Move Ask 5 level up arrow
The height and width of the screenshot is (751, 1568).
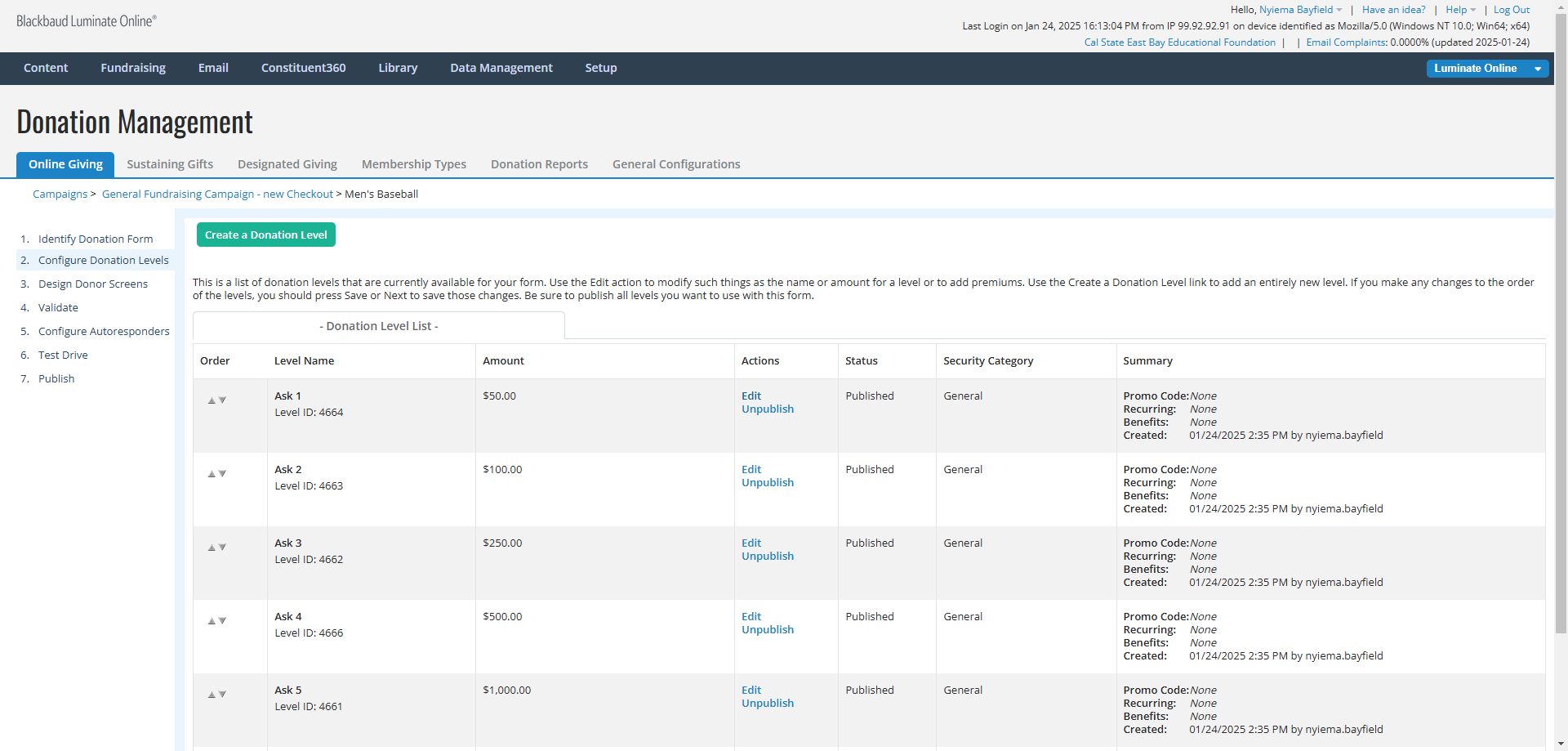click(x=212, y=695)
